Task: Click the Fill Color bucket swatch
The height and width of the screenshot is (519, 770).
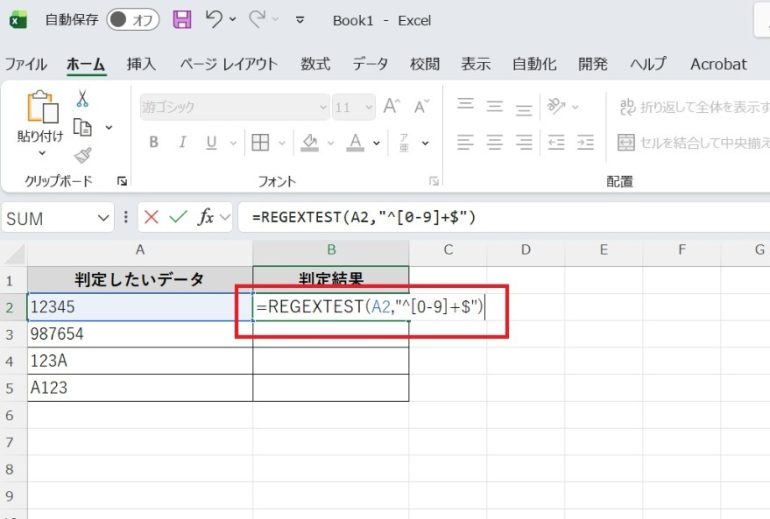Action: coord(310,142)
